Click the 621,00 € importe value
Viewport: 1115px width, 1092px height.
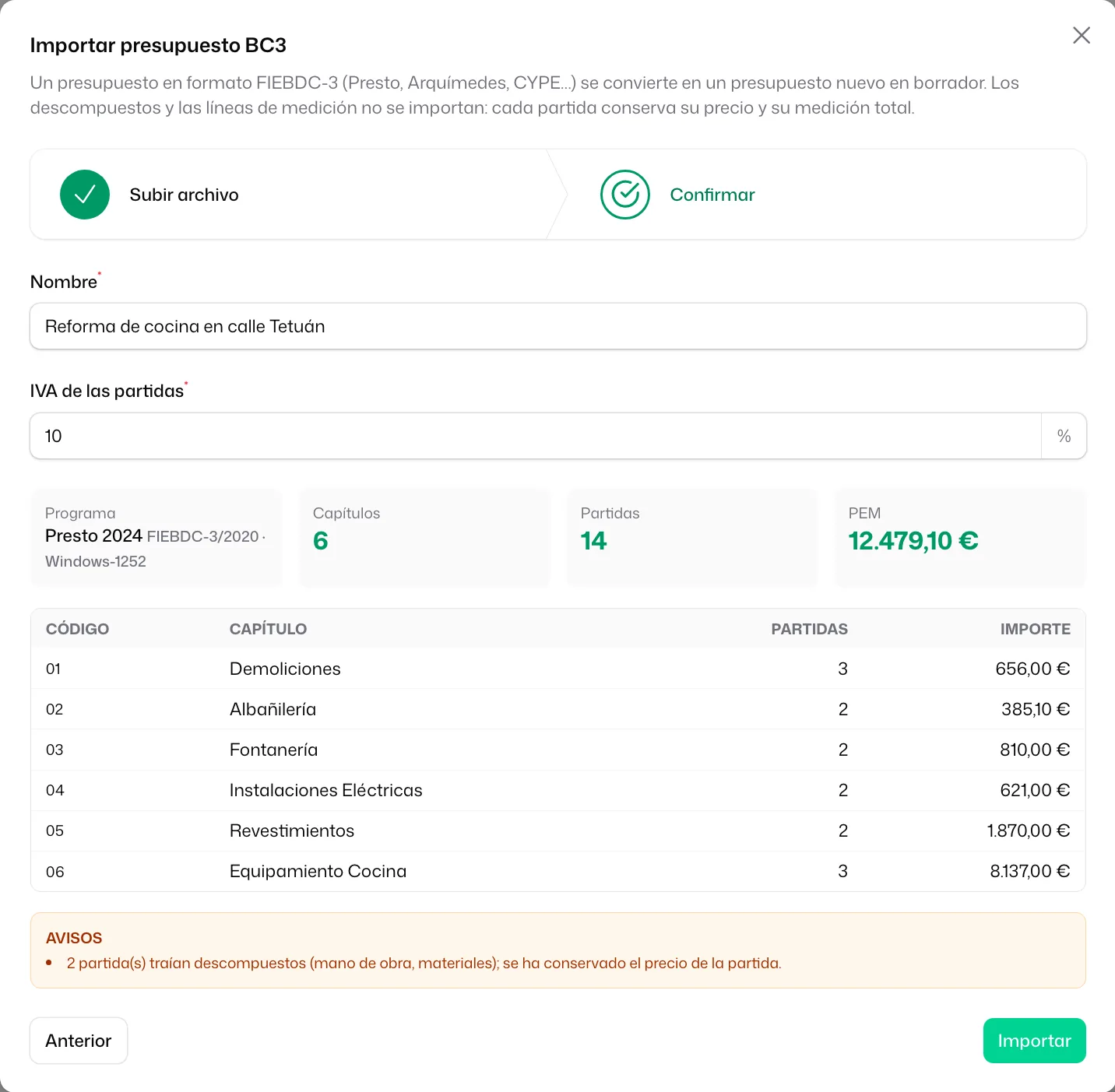(1035, 790)
